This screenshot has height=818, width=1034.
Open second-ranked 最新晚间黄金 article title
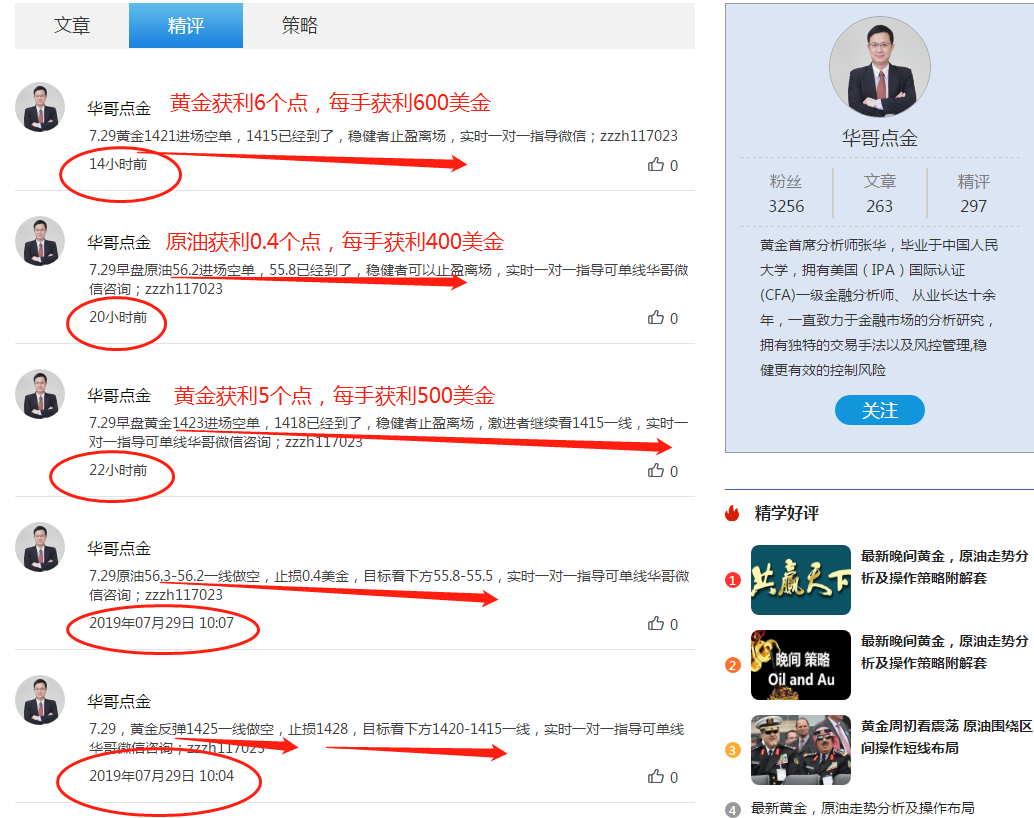coord(944,652)
